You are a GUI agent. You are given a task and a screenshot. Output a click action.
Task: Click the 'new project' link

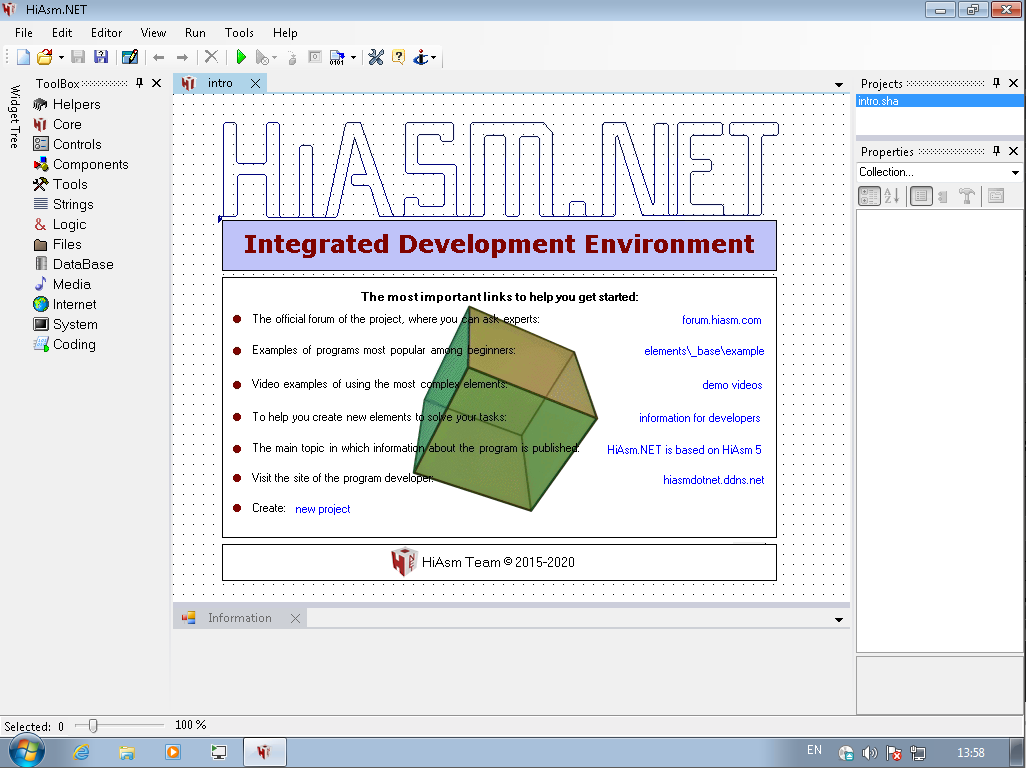click(322, 509)
